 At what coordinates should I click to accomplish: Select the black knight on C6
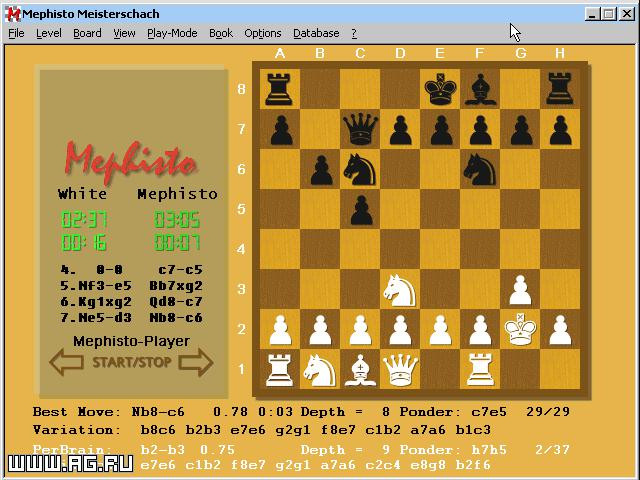point(360,169)
